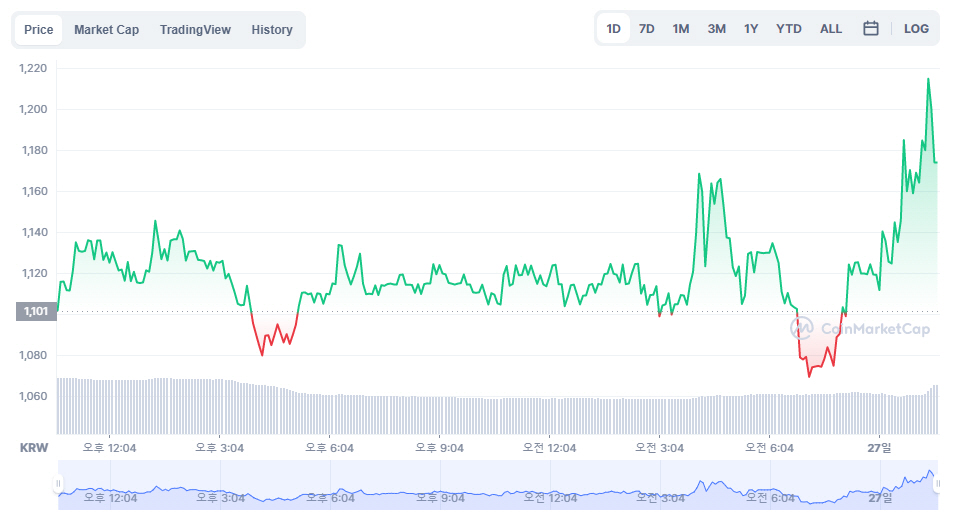The height and width of the screenshot is (523, 963).
Task: Click the left range slider handle
Action: [58, 485]
